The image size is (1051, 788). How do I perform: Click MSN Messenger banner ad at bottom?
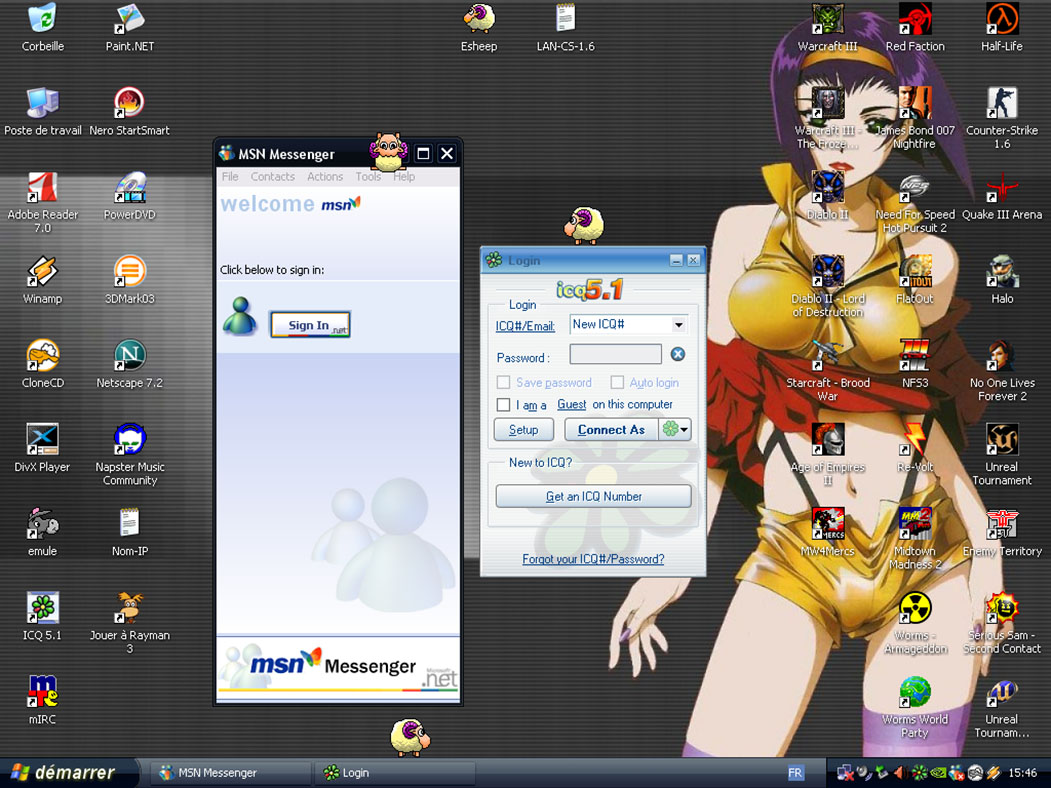(338, 667)
